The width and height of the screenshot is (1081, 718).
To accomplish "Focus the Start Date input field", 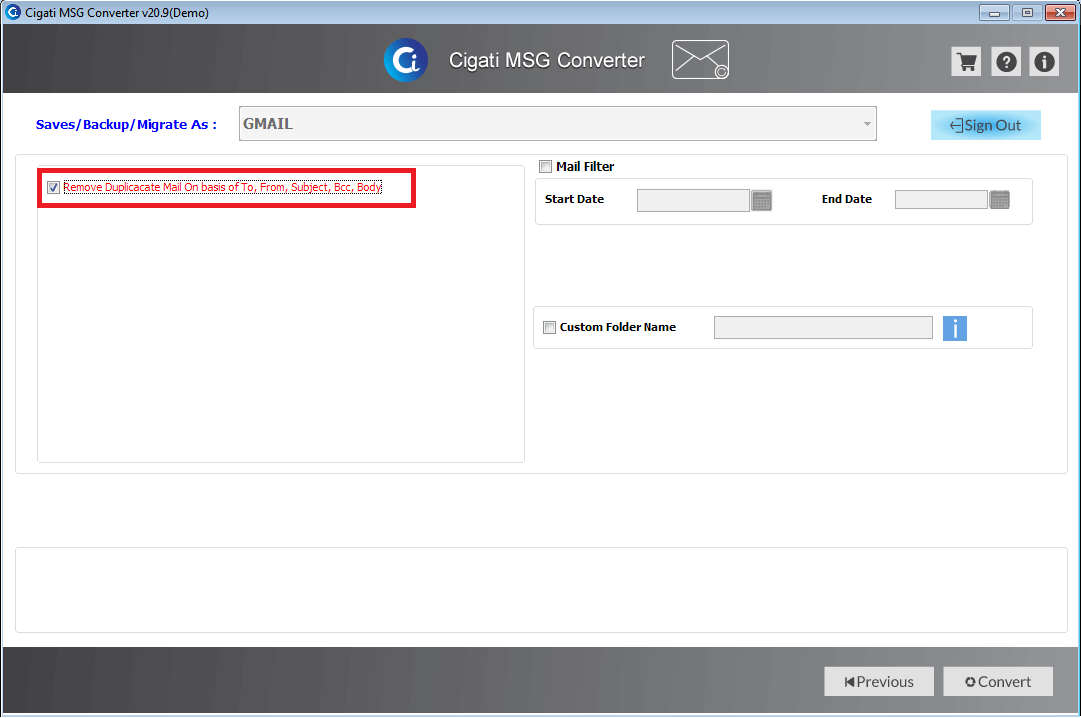I will click(x=693, y=201).
